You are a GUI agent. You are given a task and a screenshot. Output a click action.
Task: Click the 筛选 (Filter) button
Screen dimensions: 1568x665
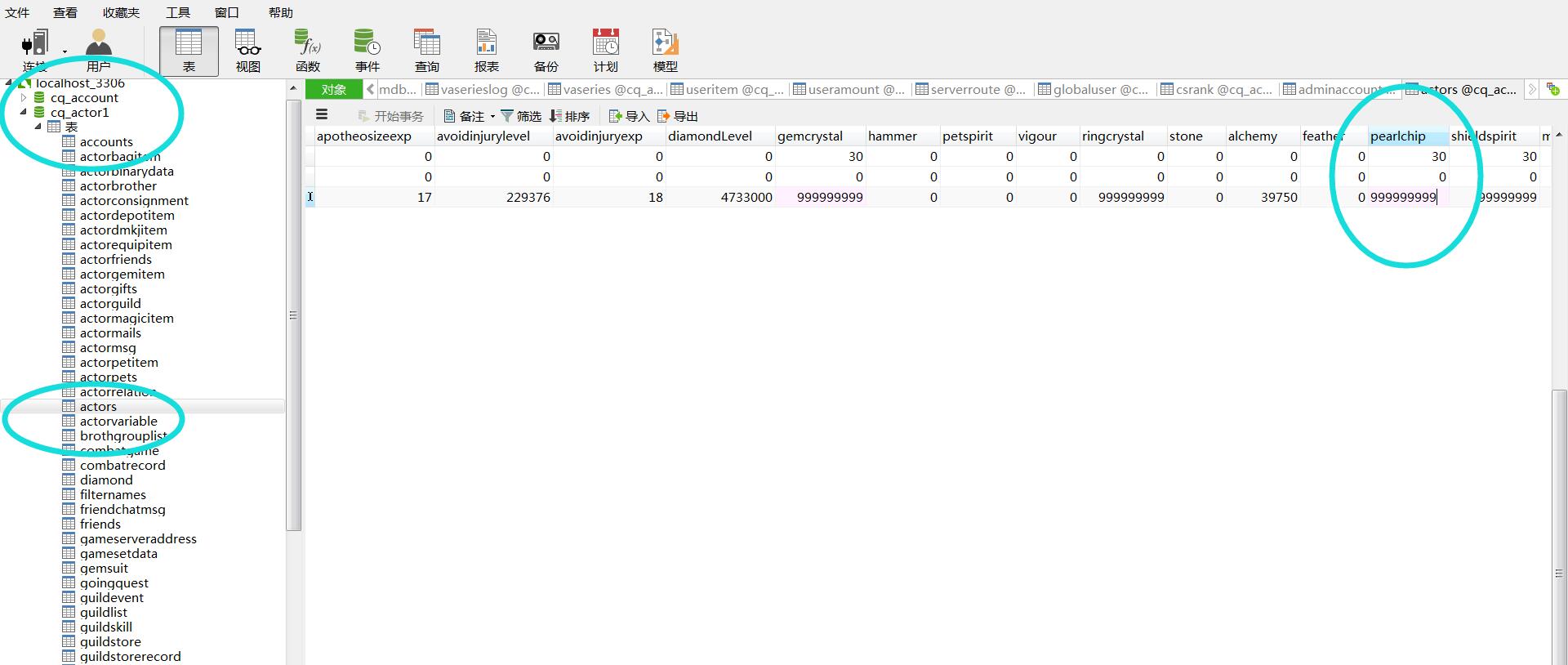point(521,116)
